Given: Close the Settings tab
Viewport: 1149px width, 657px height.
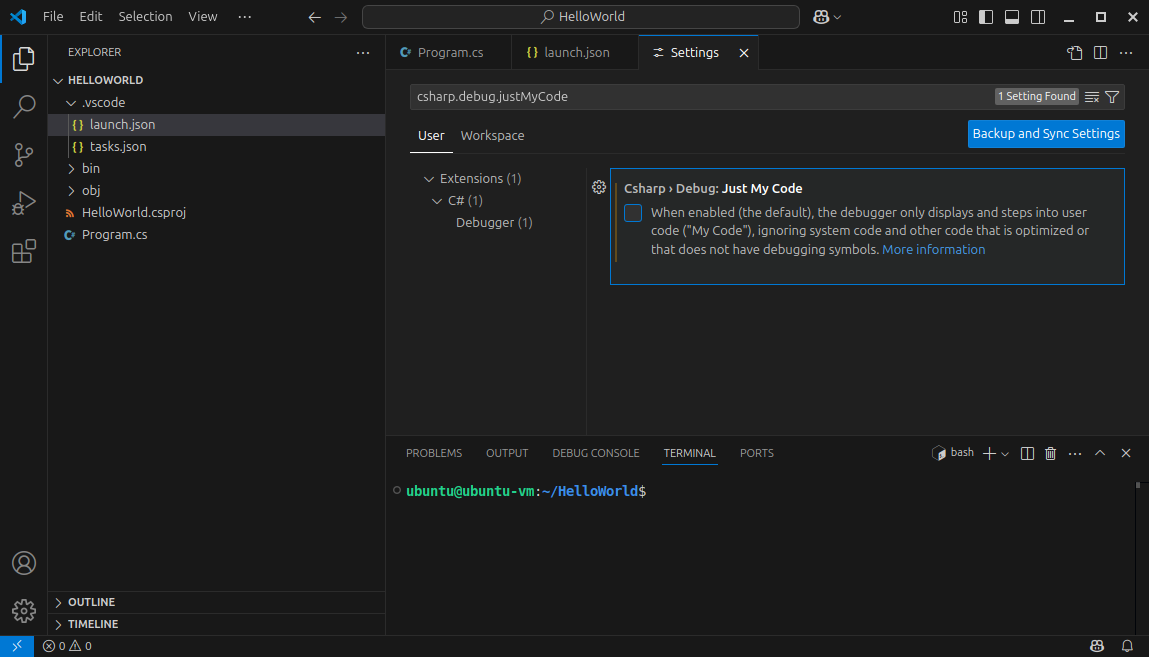Looking at the screenshot, I should (744, 53).
